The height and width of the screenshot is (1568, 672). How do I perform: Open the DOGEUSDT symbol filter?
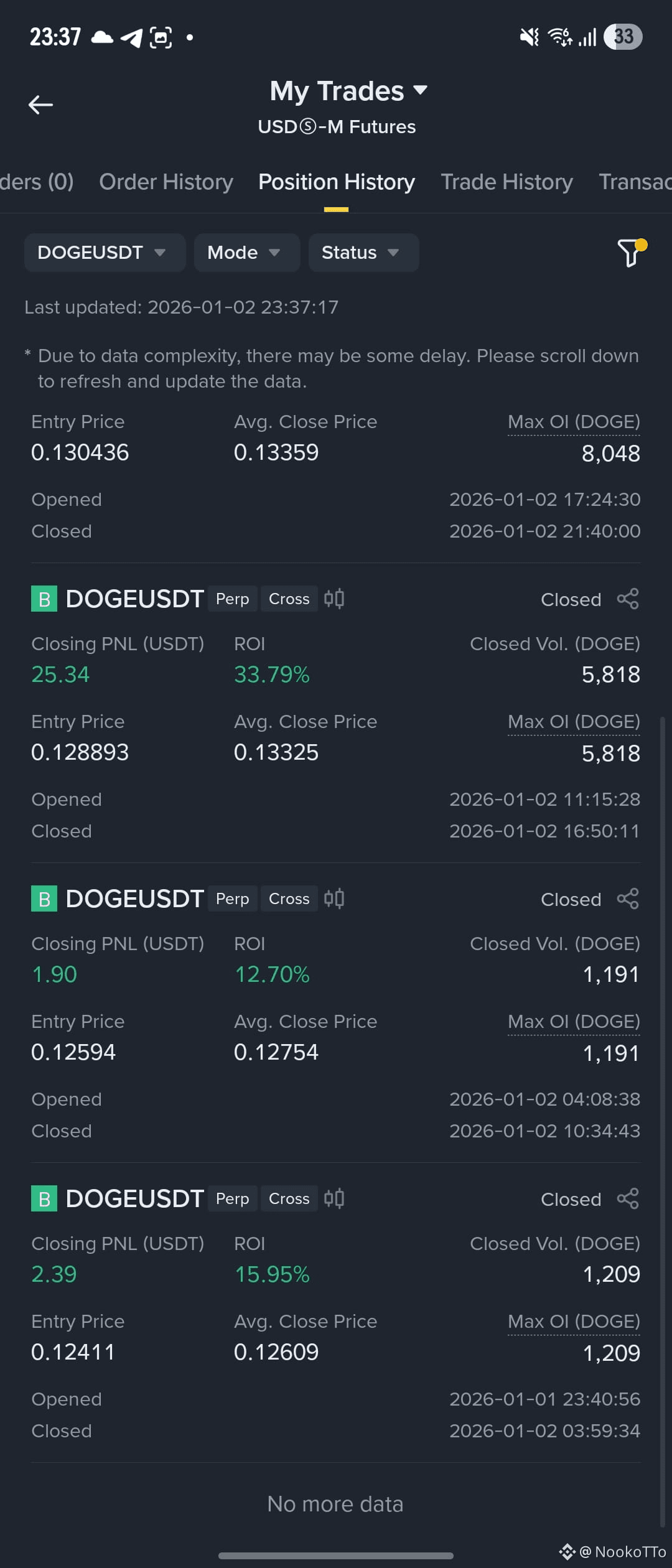pos(105,253)
